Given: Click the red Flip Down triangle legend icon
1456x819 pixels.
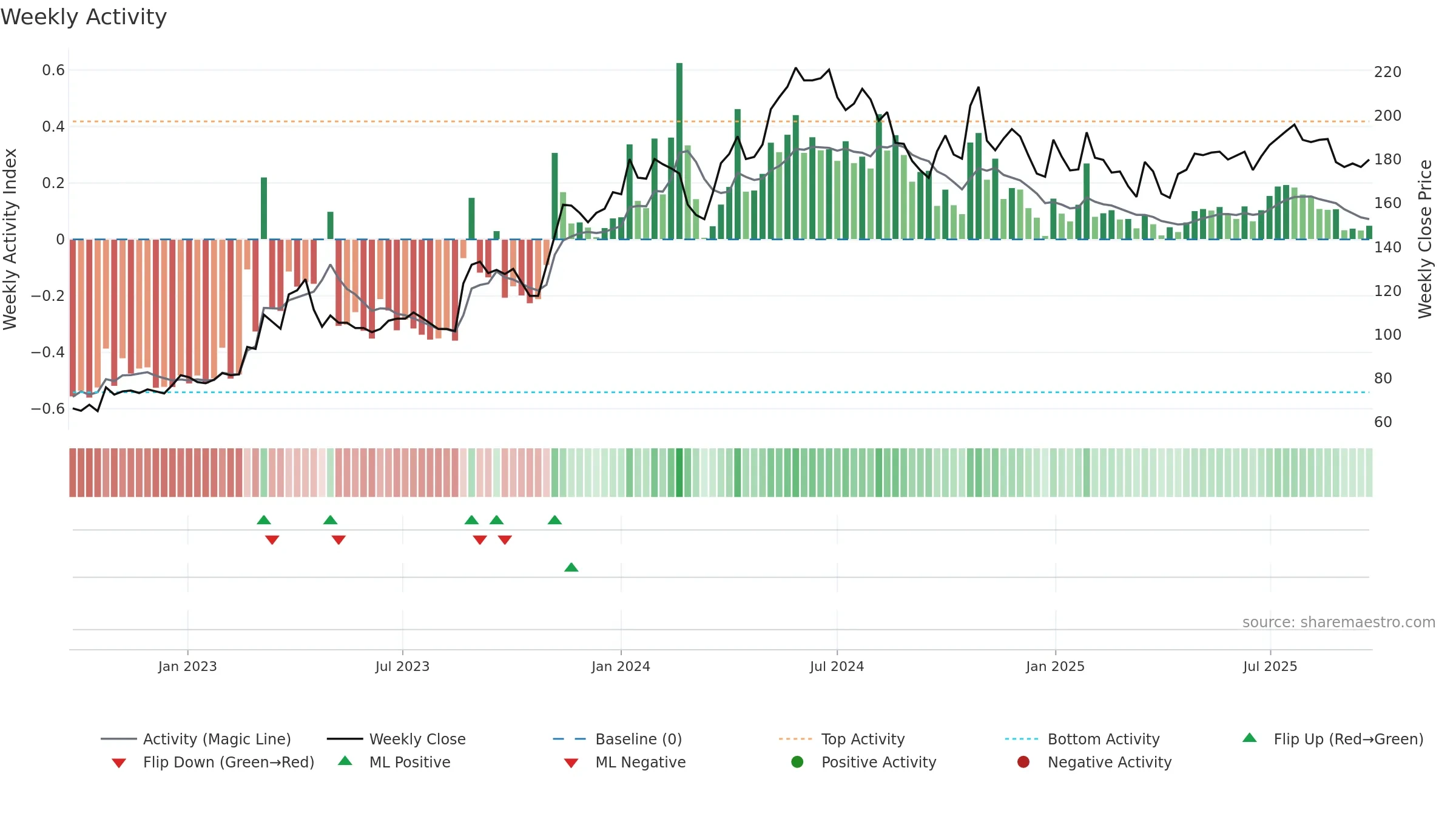Looking at the screenshot, I should 119,763.
